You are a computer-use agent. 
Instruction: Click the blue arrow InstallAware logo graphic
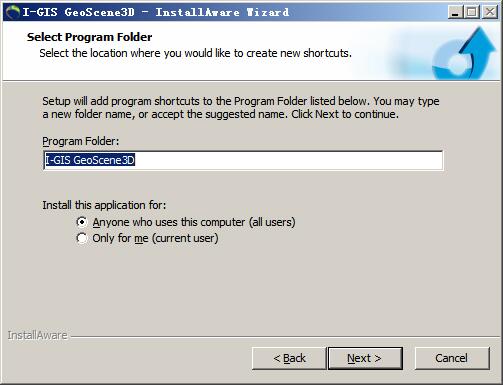(464, 53)
